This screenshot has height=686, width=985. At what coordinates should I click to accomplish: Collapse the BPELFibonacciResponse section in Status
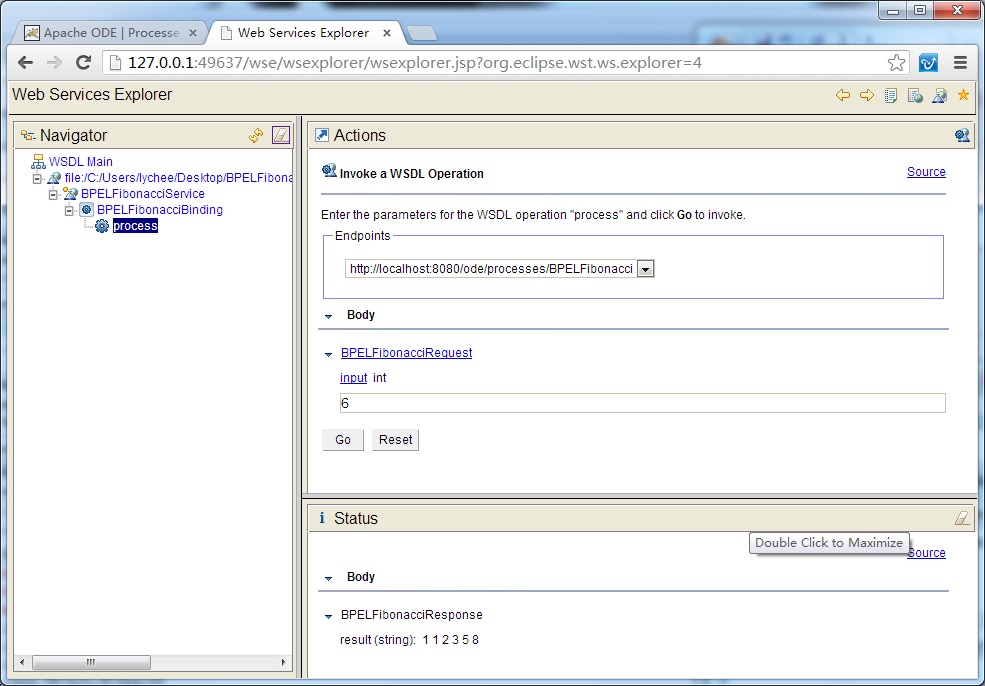tap(328, 616)
